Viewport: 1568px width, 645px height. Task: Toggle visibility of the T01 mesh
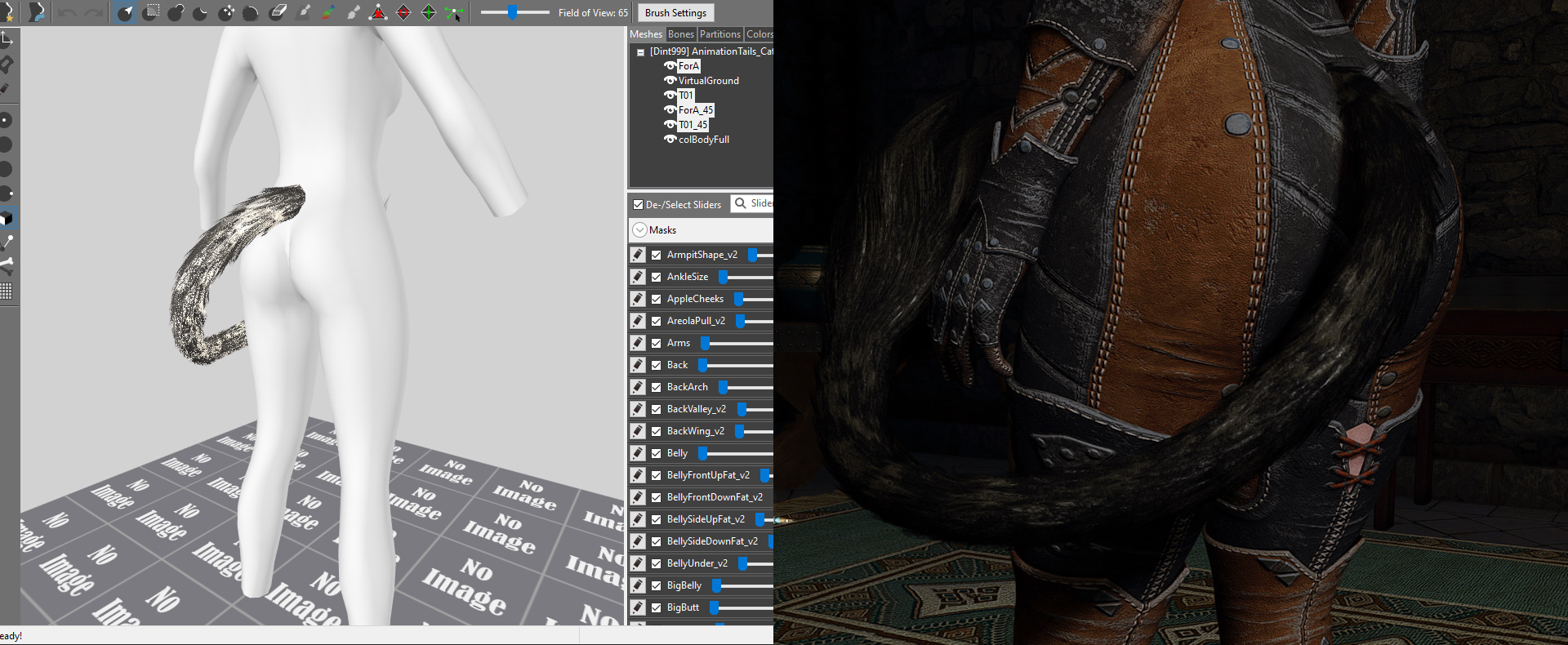(670, 96)
